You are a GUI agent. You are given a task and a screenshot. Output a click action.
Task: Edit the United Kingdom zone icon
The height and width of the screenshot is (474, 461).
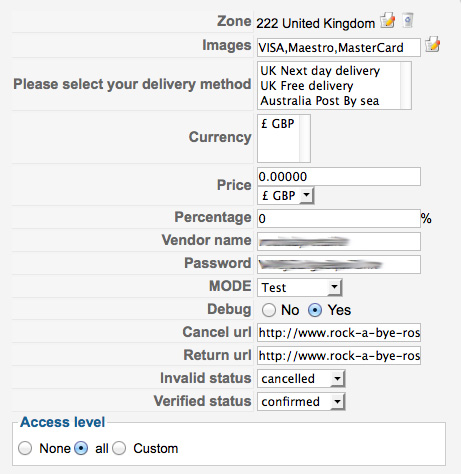[387, 21]
